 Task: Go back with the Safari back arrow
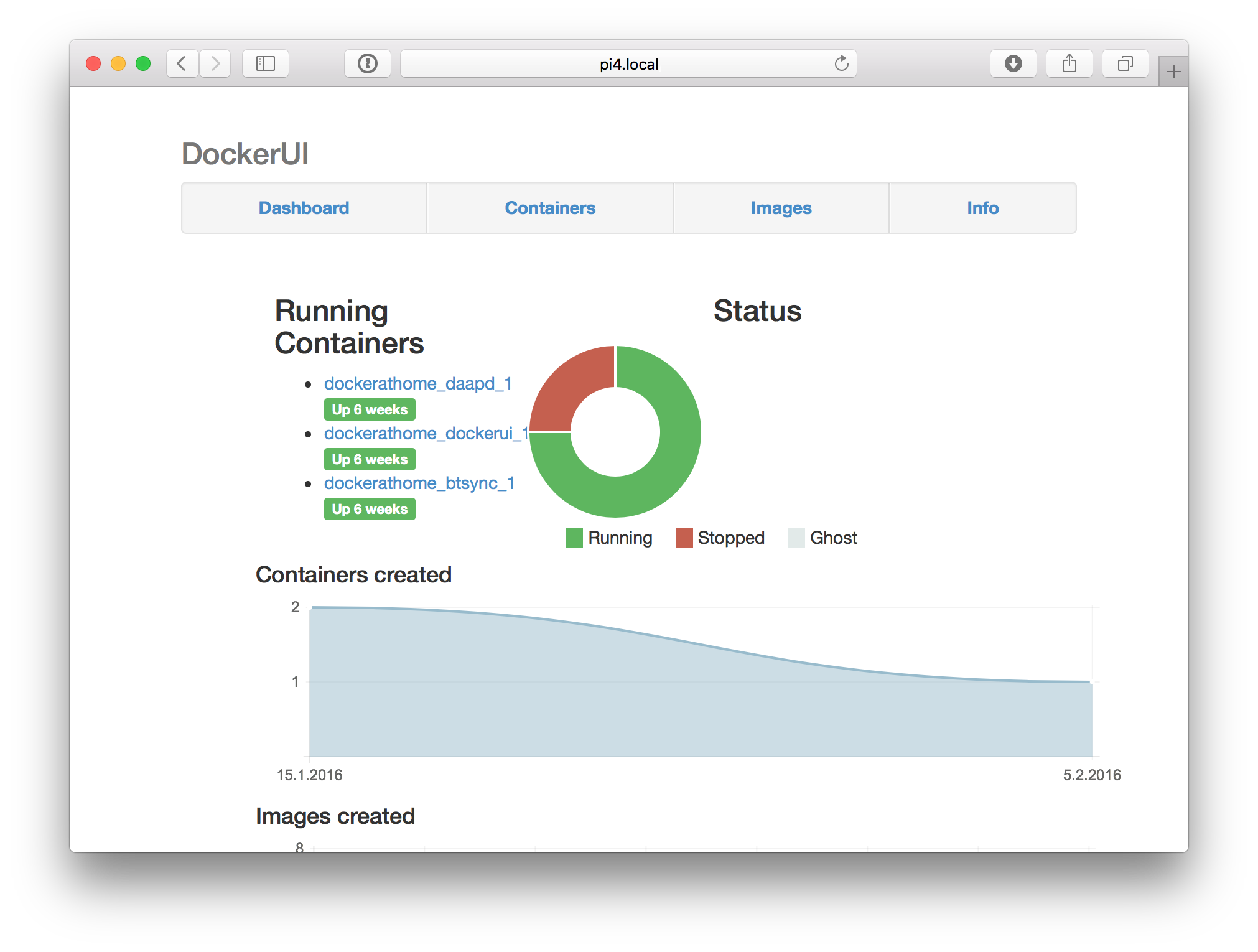point(182,63)
